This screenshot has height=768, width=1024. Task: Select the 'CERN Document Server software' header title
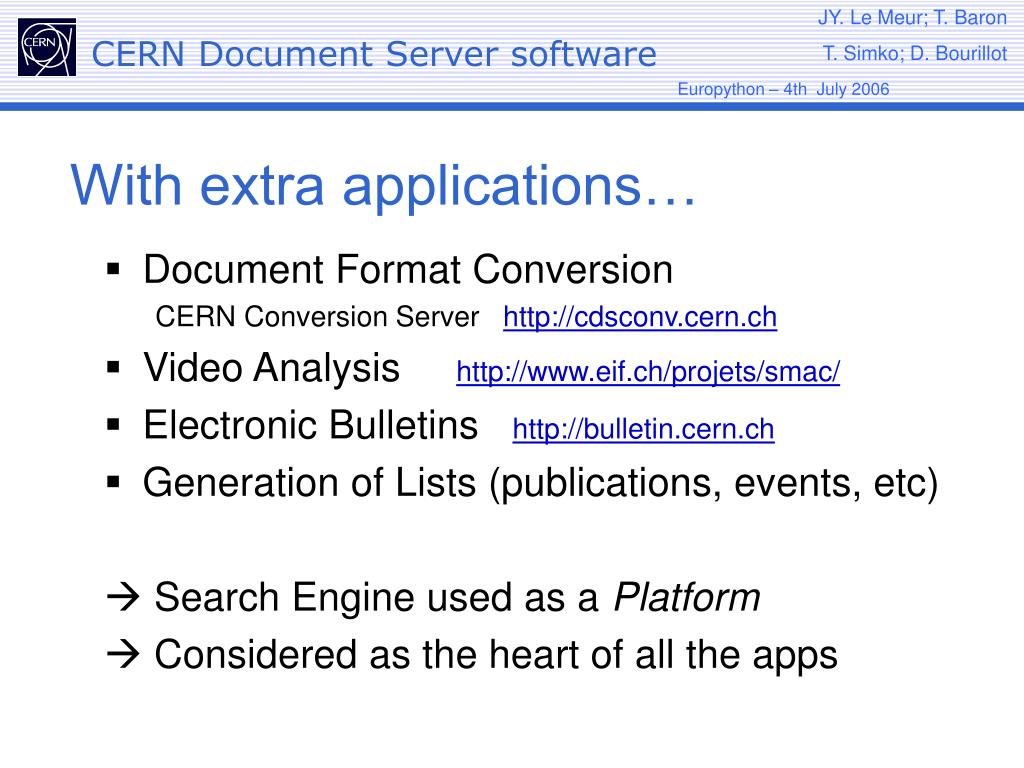pos(374,54)
